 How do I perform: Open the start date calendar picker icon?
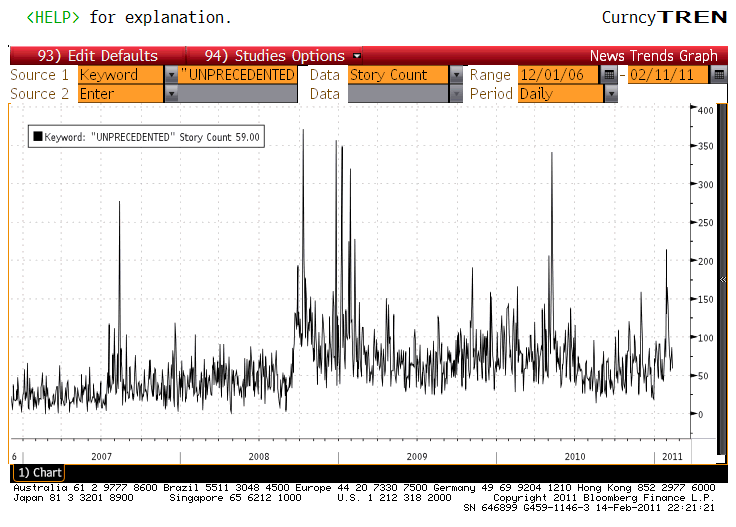tap(609, 75)
